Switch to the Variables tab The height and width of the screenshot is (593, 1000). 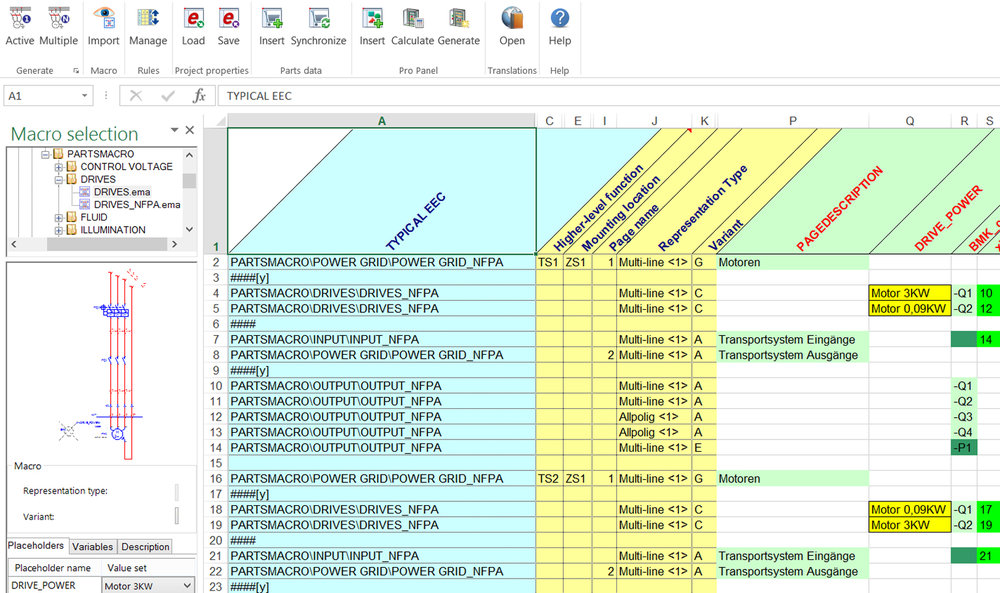(92, 546)
